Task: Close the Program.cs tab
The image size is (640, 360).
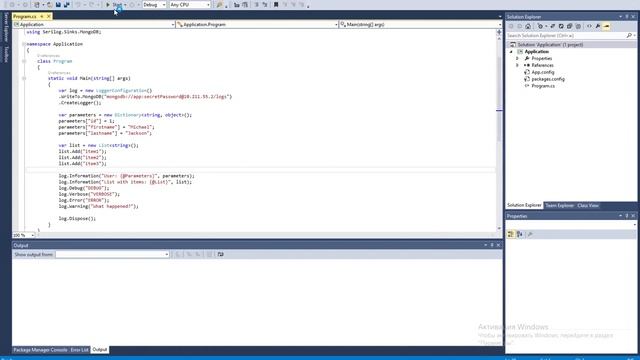Action: 49,16
